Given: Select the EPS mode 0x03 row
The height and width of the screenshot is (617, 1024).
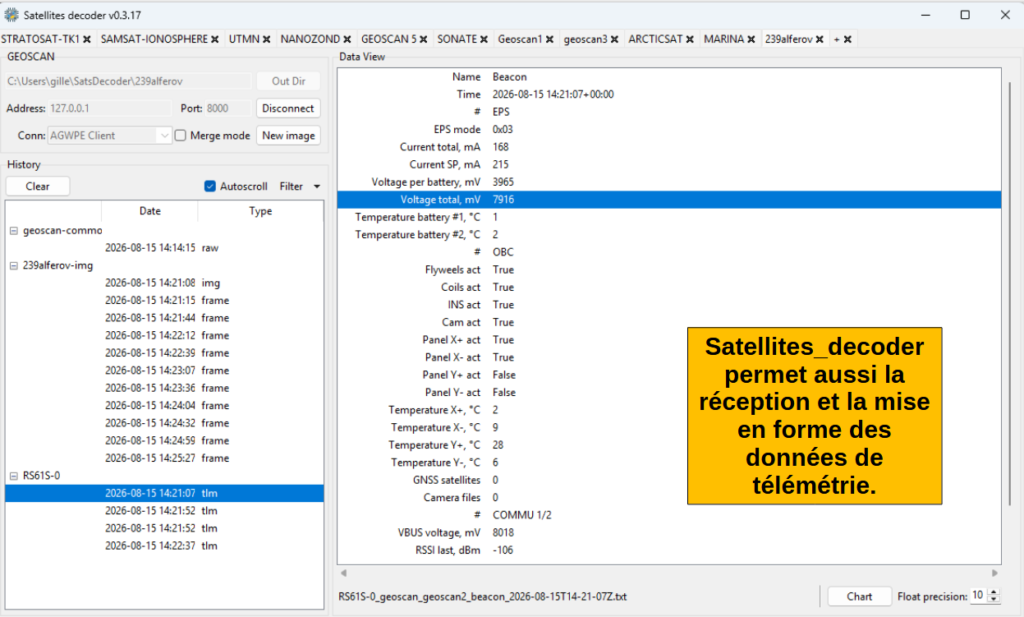Looking at the screenshot, I should [669, 129].
